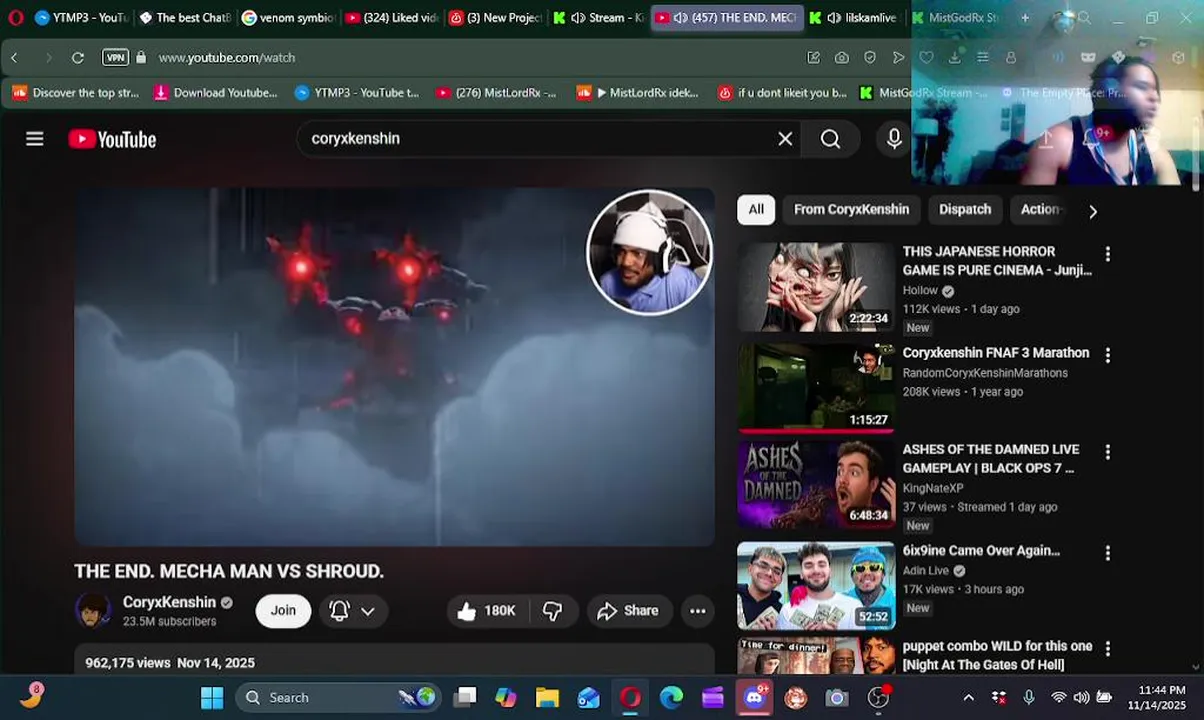Click the circular facecam overlay in video
The height and width of the screenshot is (720, 1204).
(649, 252)
